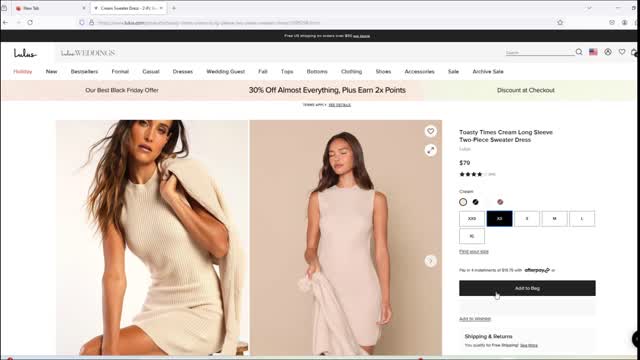This screenshot has height=360, width=640.
Task: Click the 30% Off Almost Everything banner
Action: click(327, 90)
